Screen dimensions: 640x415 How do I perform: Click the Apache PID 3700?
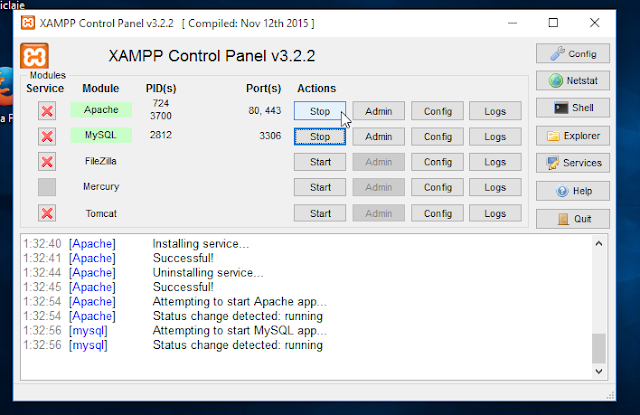160,116
